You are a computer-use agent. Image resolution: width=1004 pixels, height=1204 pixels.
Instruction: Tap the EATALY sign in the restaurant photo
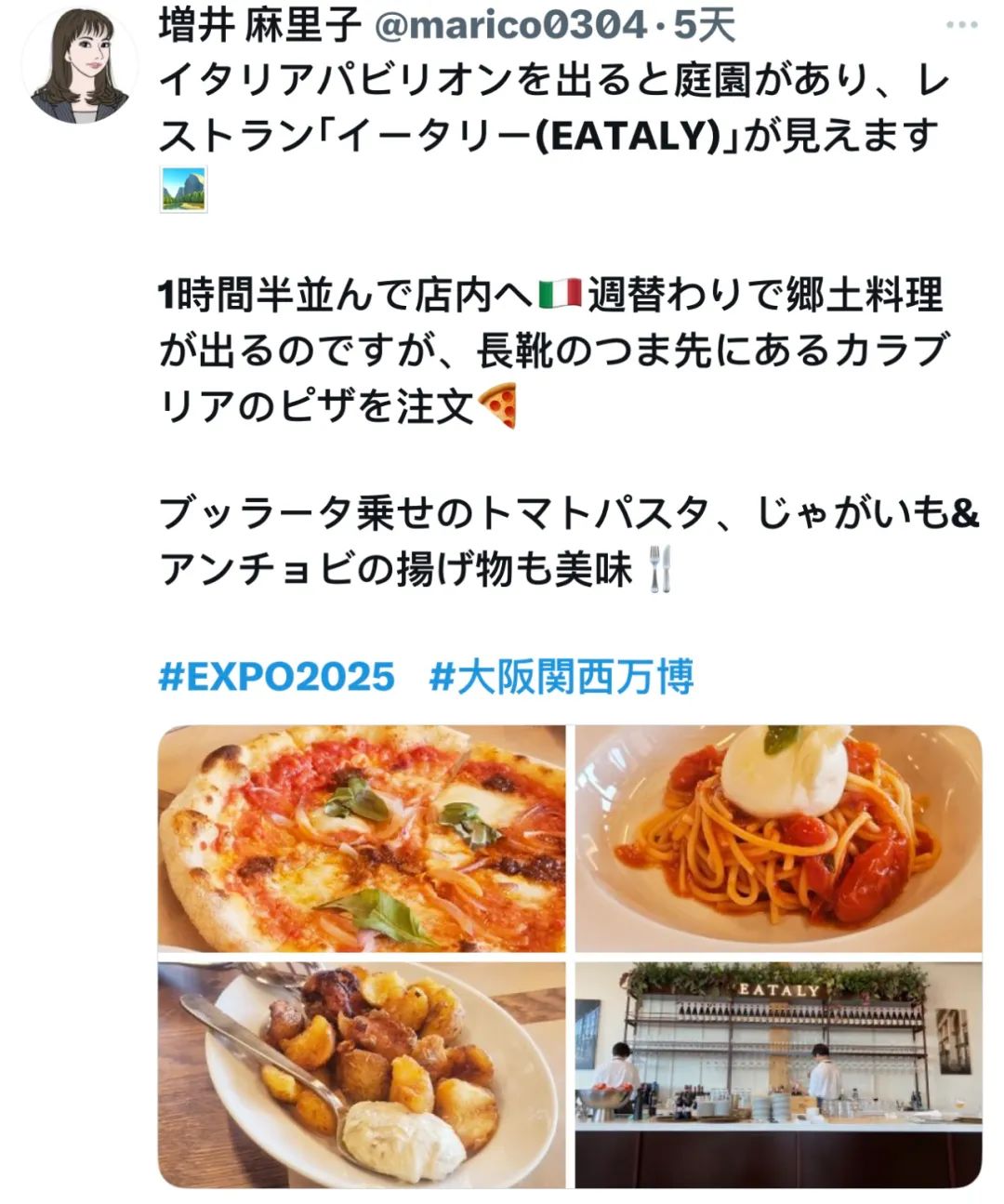pyautogui.click(x=780, y=991)
